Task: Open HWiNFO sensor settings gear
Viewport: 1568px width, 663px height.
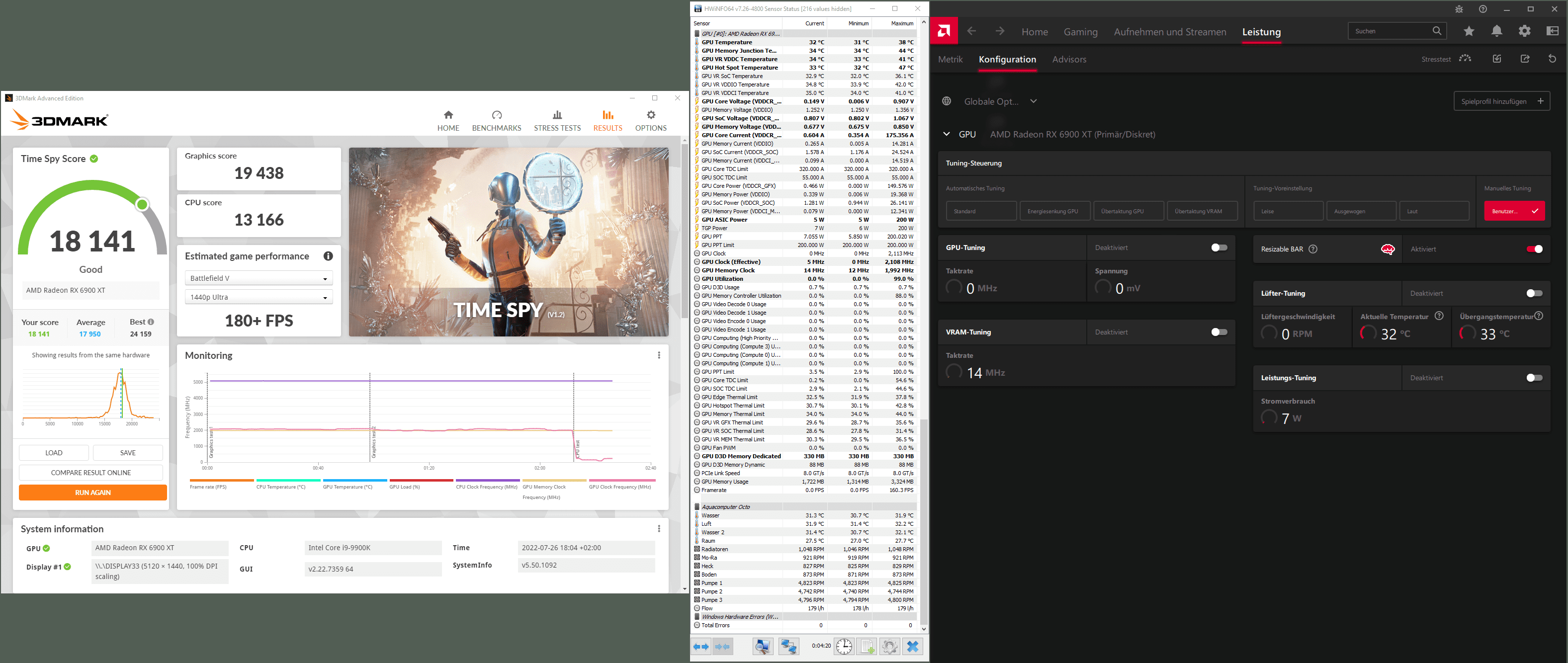Action: 889,647
